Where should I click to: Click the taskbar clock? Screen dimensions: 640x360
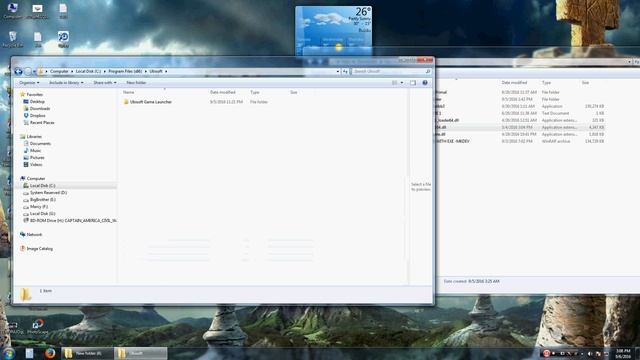tap(623, 353)
